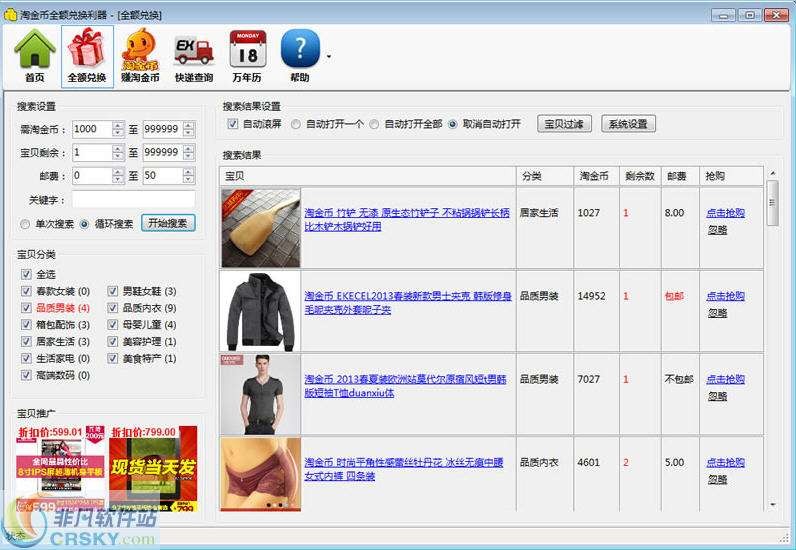
Task: Click the results list scrollbar thumb
Action: point(773,203)
